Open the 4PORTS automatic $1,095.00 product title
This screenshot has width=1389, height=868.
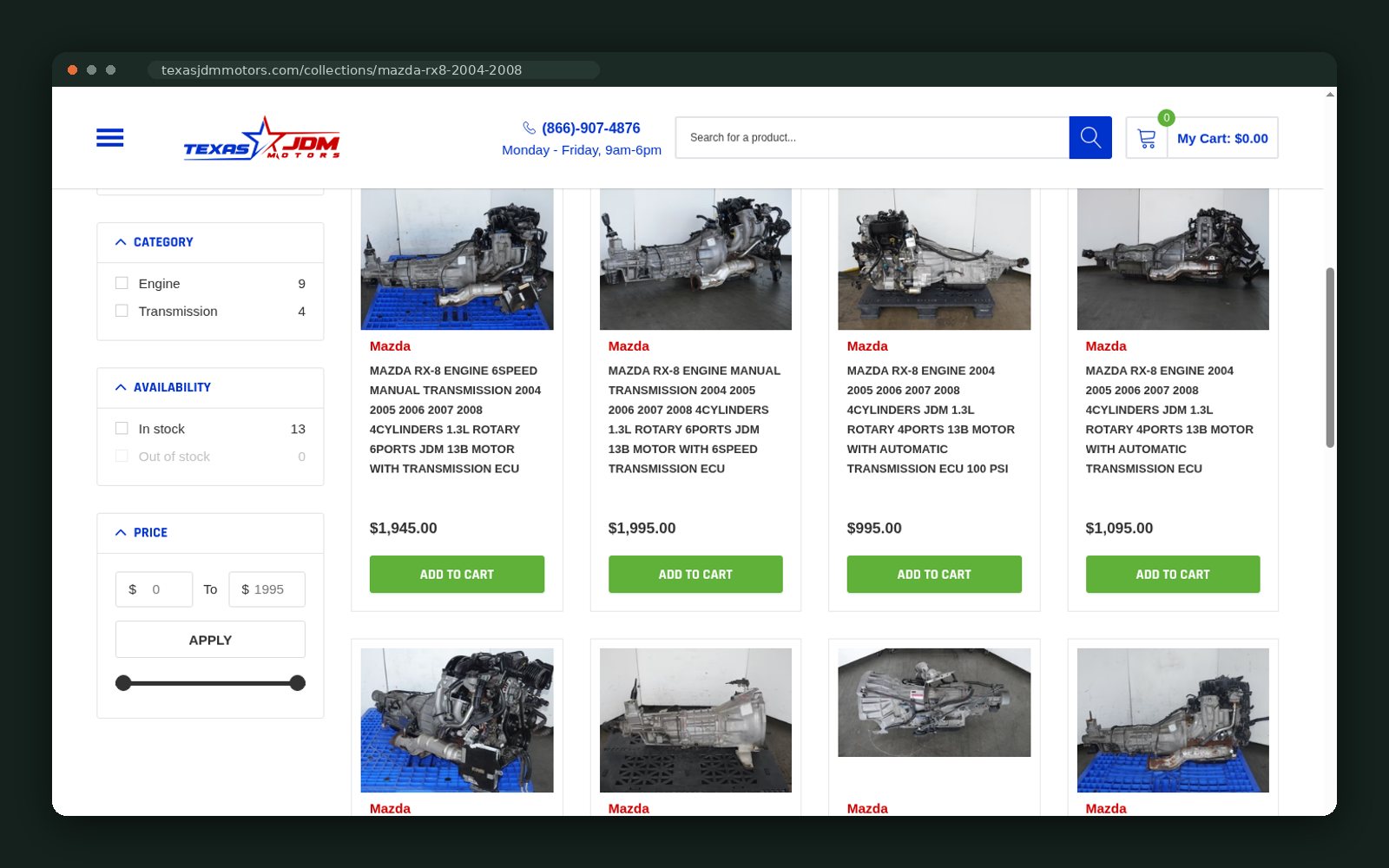pos(1169,419)
